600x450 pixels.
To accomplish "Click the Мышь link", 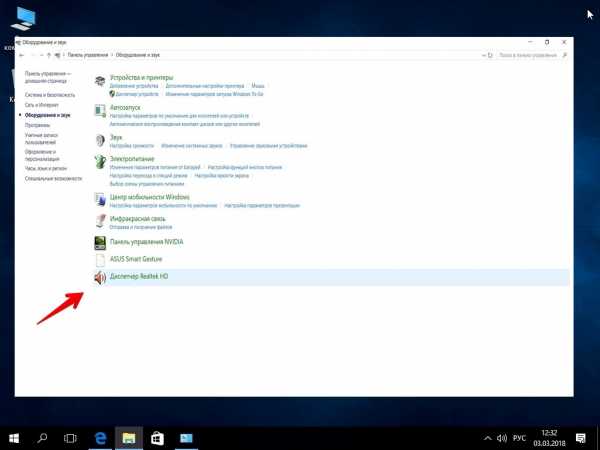I will click(258, 86).
